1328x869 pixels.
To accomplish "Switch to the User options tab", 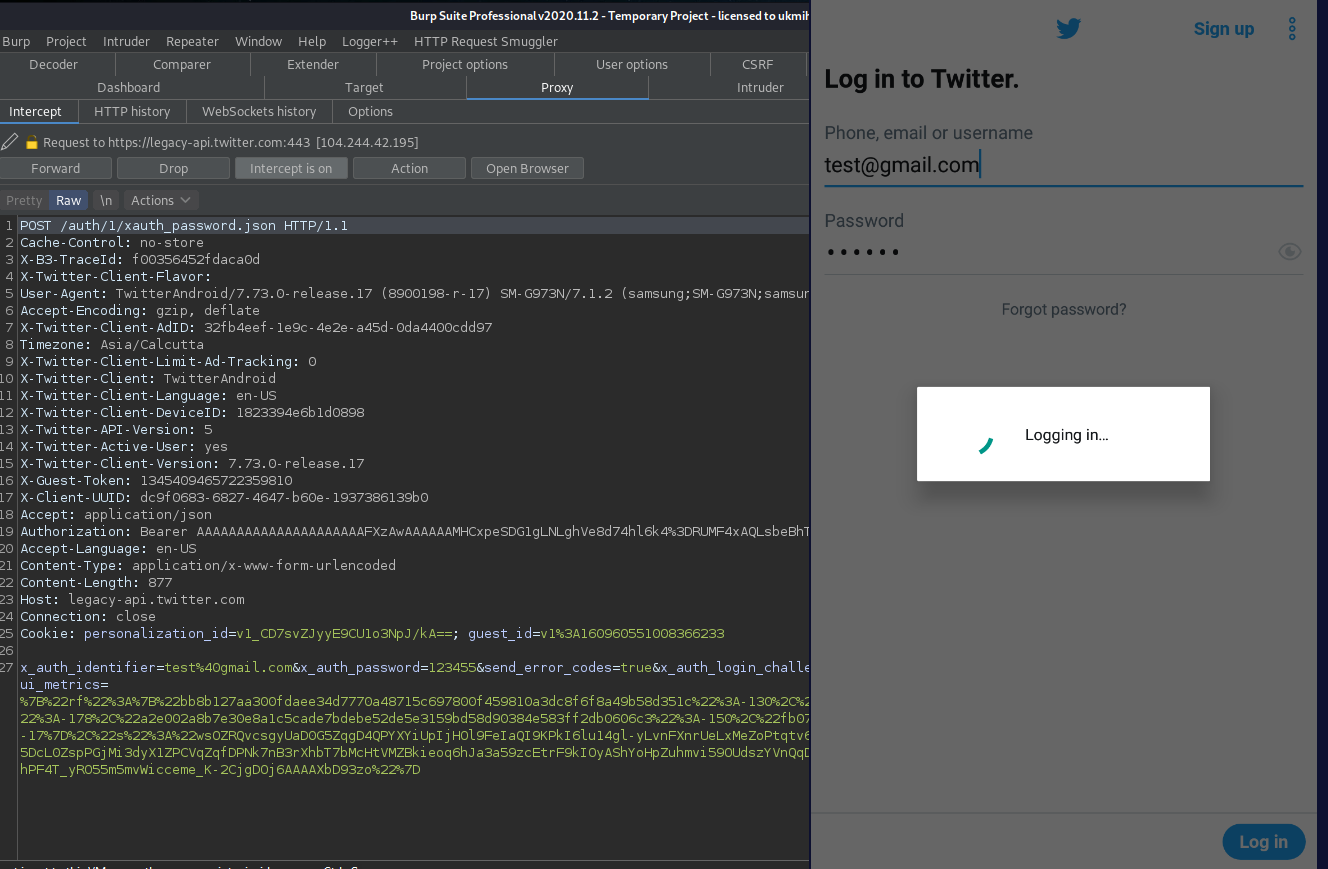I will point(632,64).
